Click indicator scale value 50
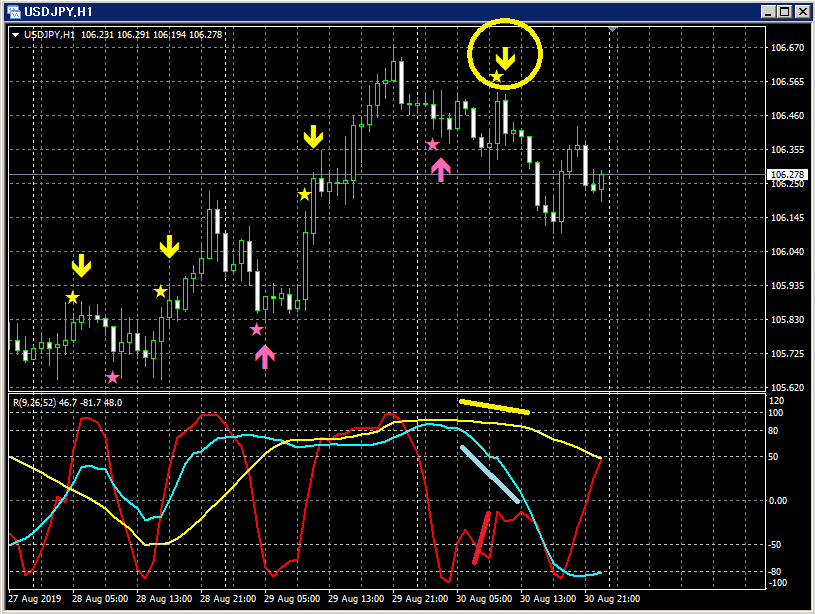The image size is (815, 614). [x=773, y=456]
